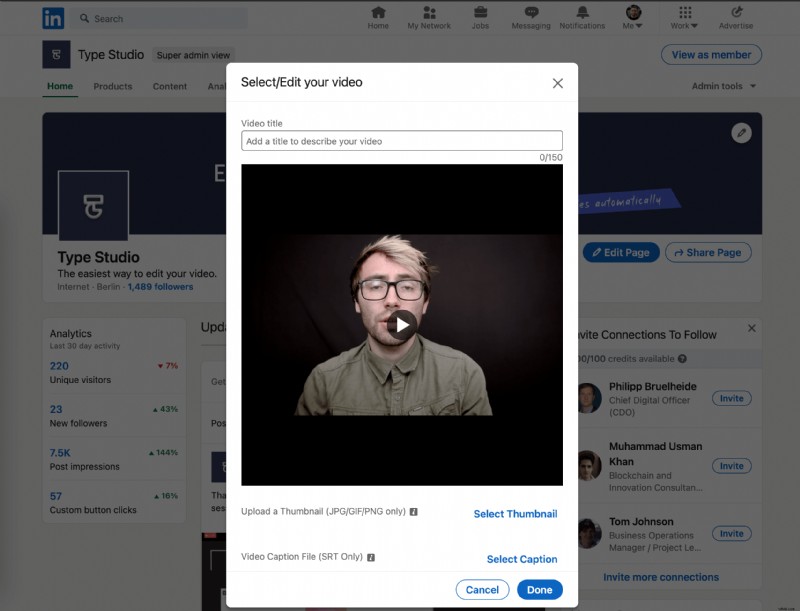Switch to the Products tab
Image resolution: width=800 pixels, height=611 pixels.
112,86
